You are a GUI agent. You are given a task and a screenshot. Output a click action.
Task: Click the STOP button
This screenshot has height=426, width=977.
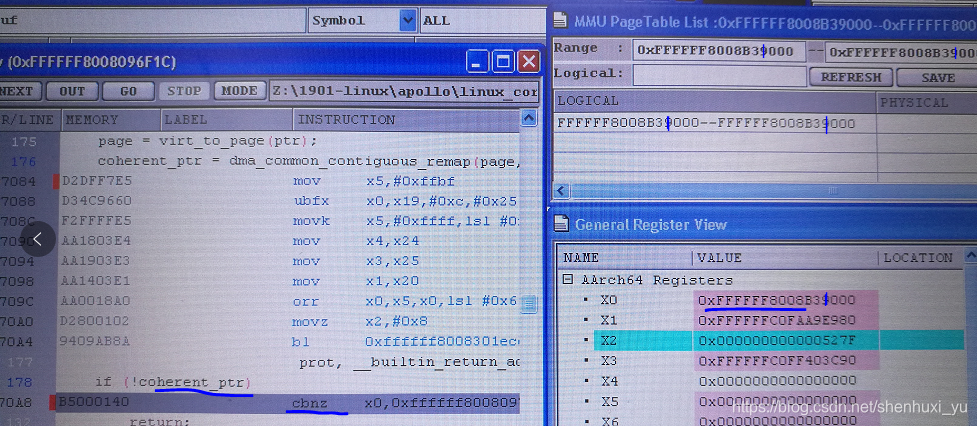pyautogui.click(x=184, y=91)
